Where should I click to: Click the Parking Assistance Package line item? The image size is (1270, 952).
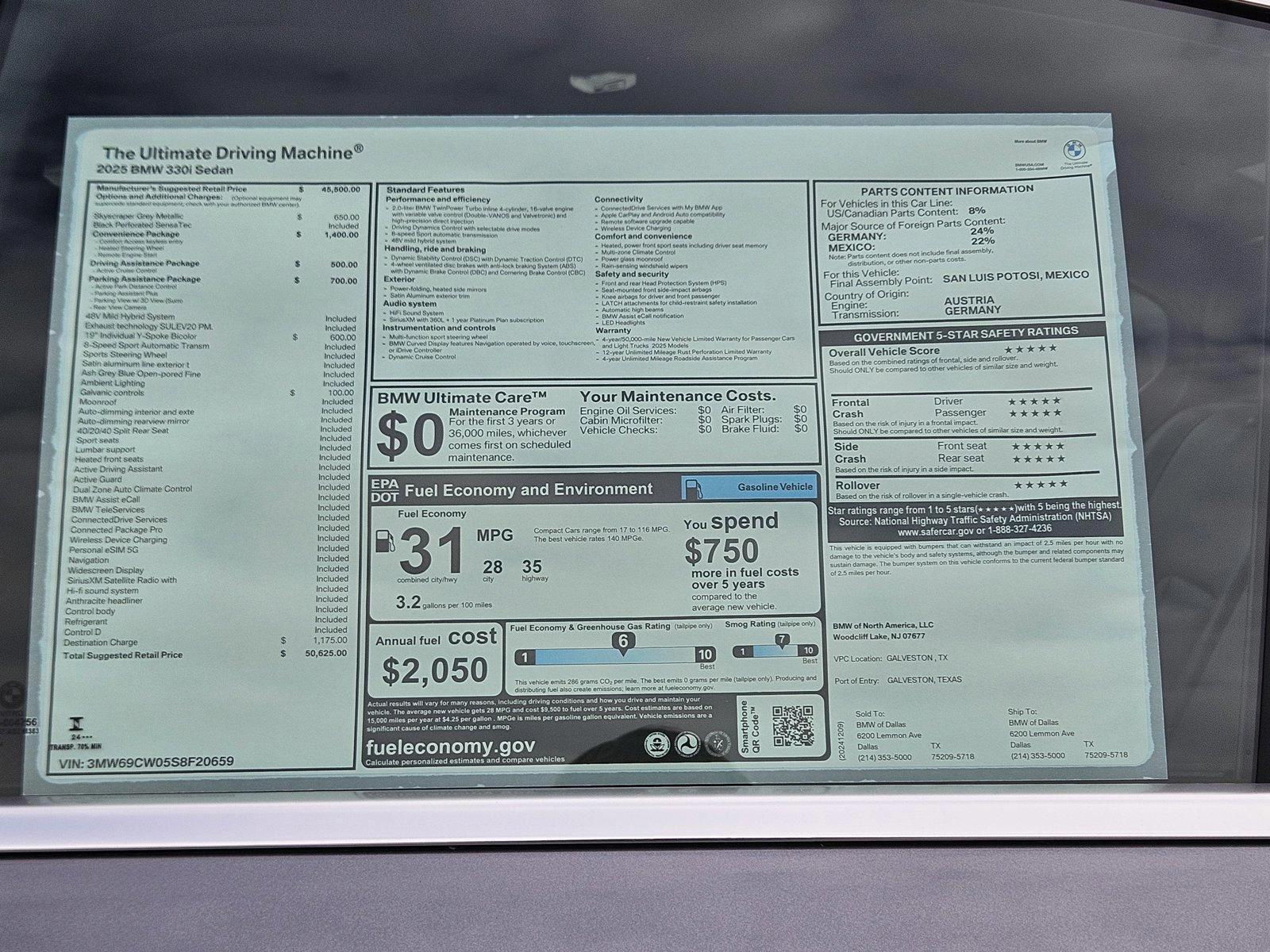click(x=222, y=279)
